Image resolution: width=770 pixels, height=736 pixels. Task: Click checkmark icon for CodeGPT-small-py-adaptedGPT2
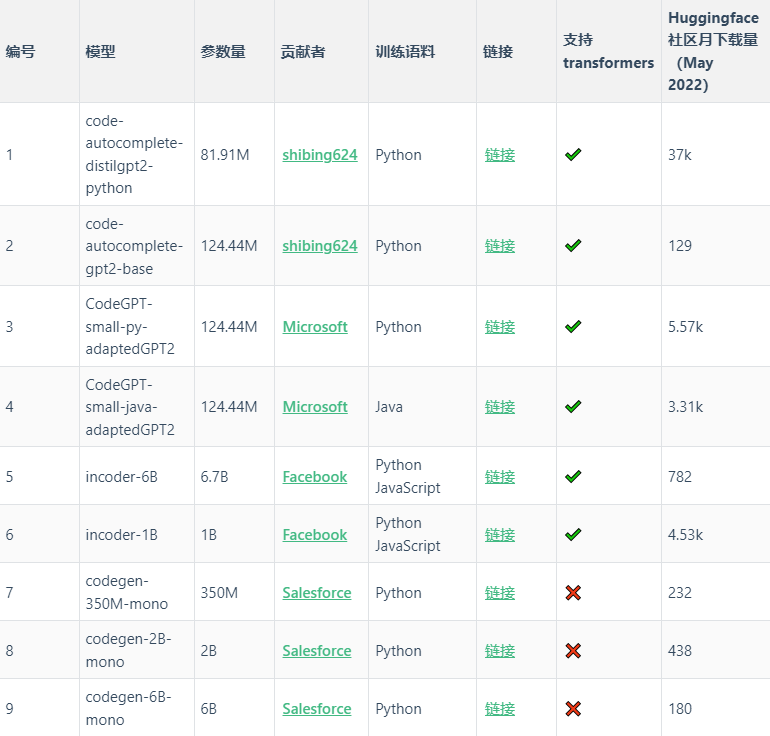[573, 327]
